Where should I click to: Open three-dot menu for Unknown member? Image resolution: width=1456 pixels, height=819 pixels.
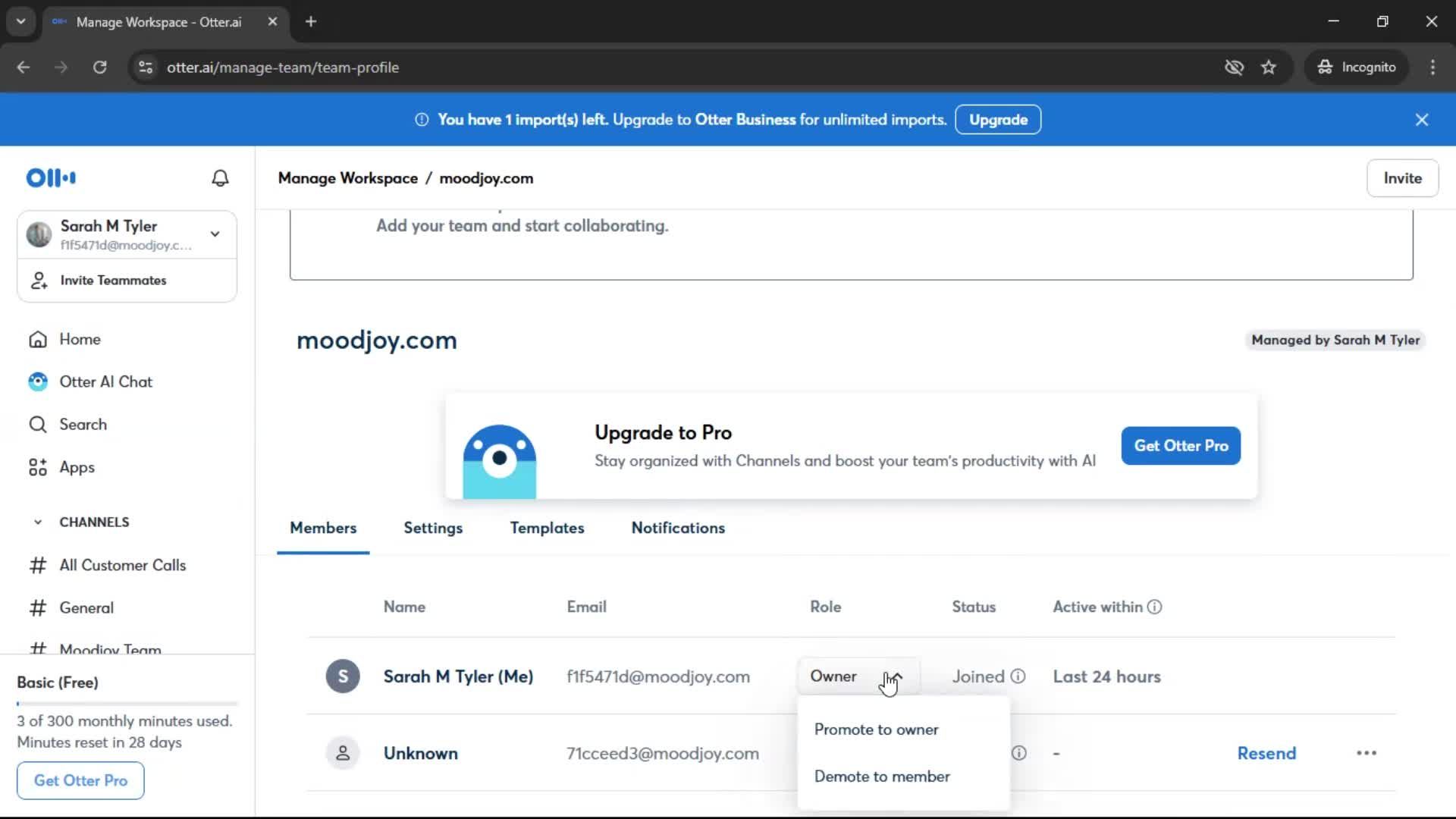click(x=1367, y=753)
